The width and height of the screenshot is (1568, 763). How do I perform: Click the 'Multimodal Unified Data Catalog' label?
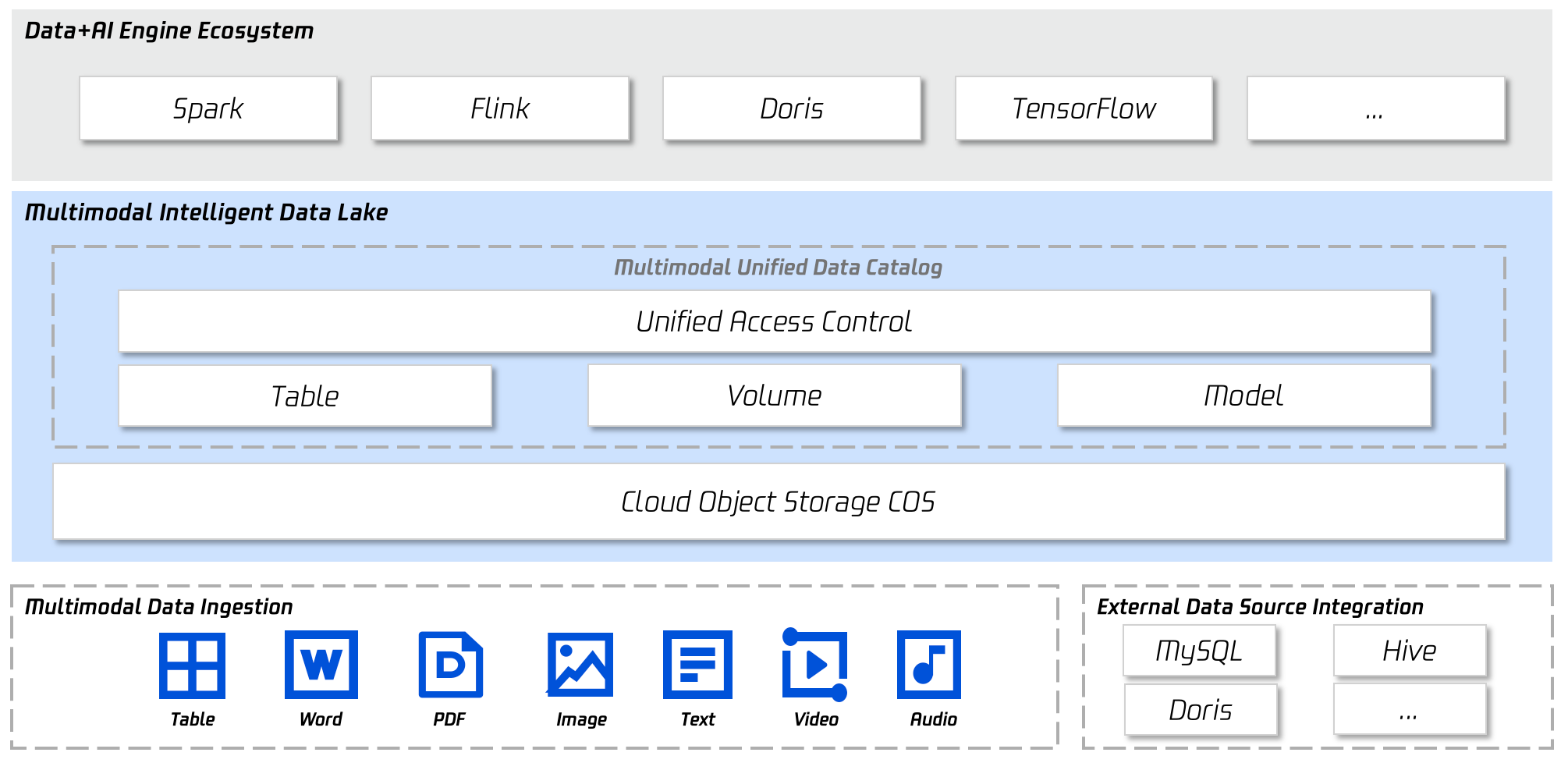click(779, 268)
